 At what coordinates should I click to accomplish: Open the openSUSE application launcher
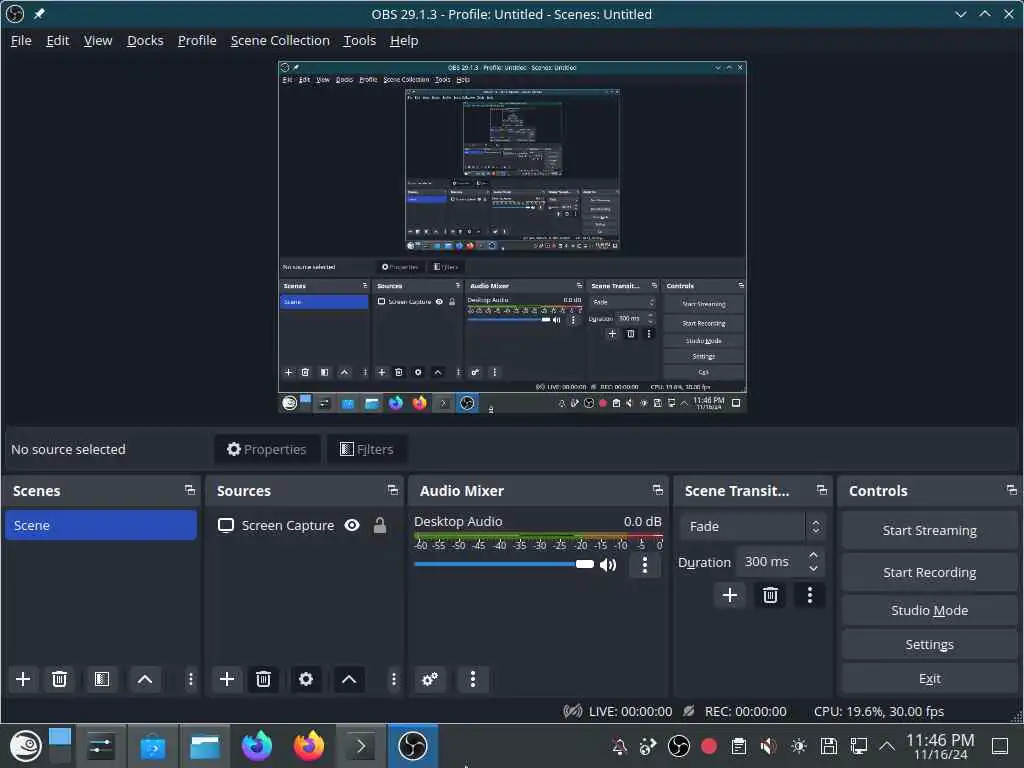[25, 746]
